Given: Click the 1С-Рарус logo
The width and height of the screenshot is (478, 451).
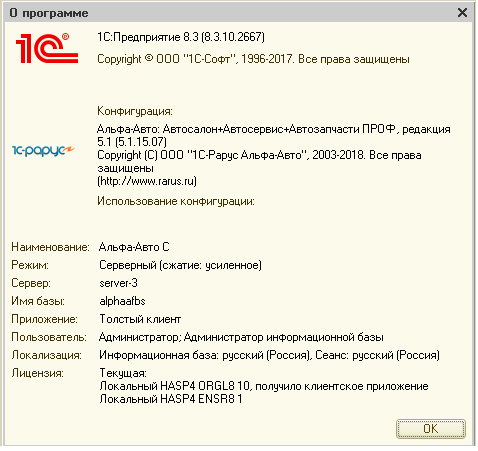Looking at the screenshot, I should tap(43, 151).
